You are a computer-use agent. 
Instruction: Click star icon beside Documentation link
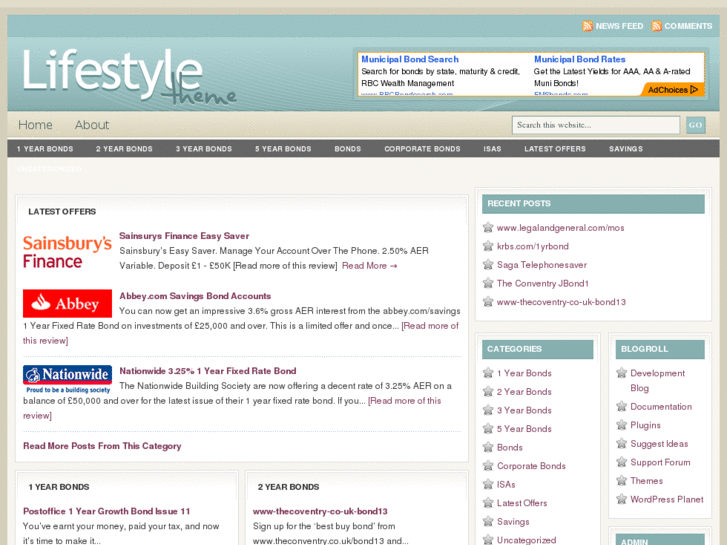tap(621, 406)
